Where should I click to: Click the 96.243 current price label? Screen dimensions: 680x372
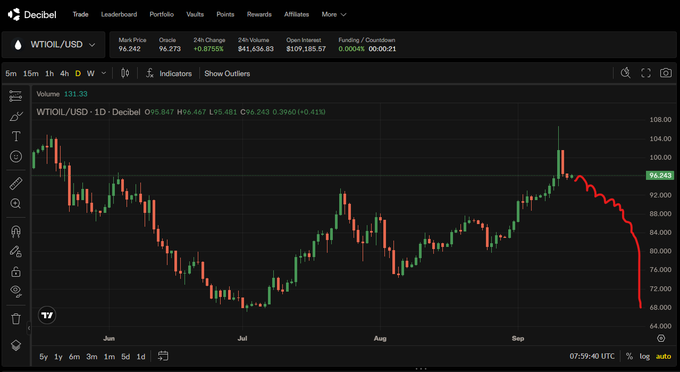[660, 176]
